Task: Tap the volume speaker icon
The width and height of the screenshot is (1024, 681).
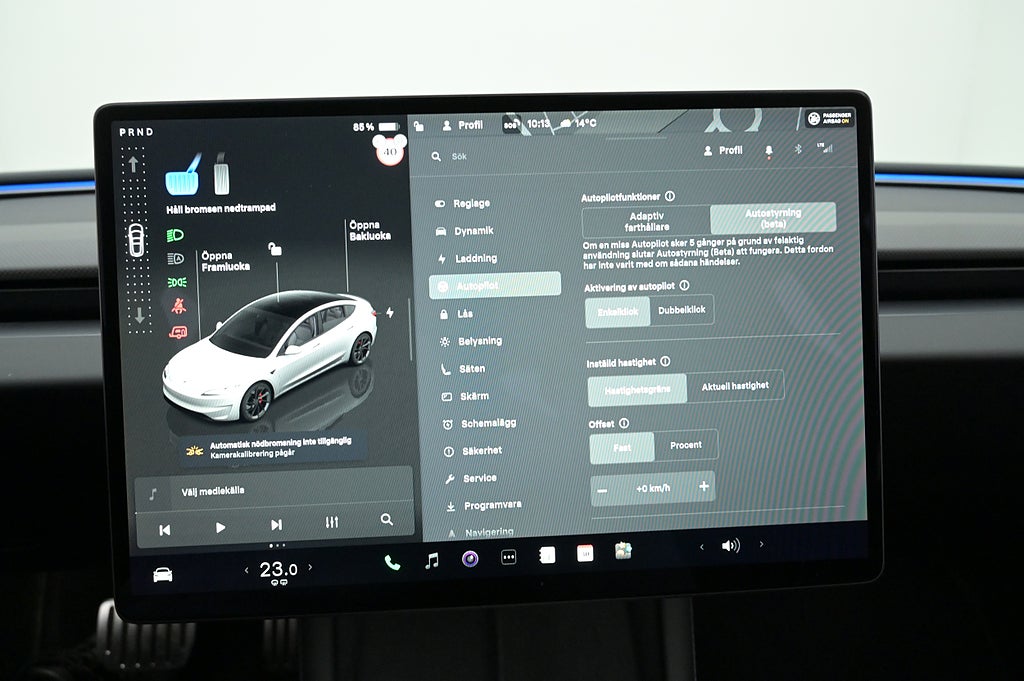Action: 731,546
